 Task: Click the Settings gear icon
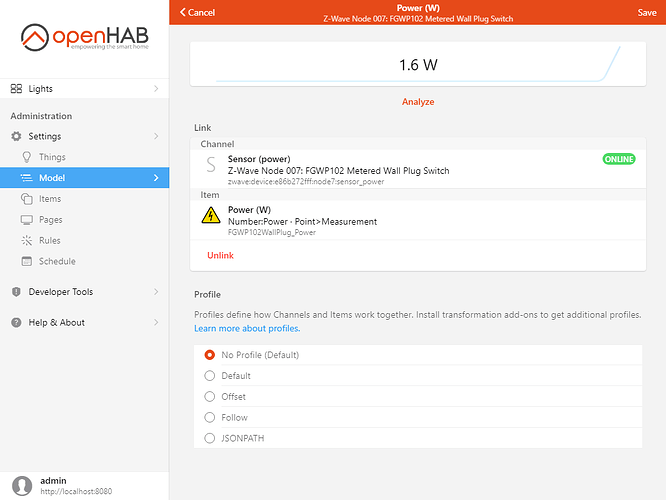coord(16,136)
